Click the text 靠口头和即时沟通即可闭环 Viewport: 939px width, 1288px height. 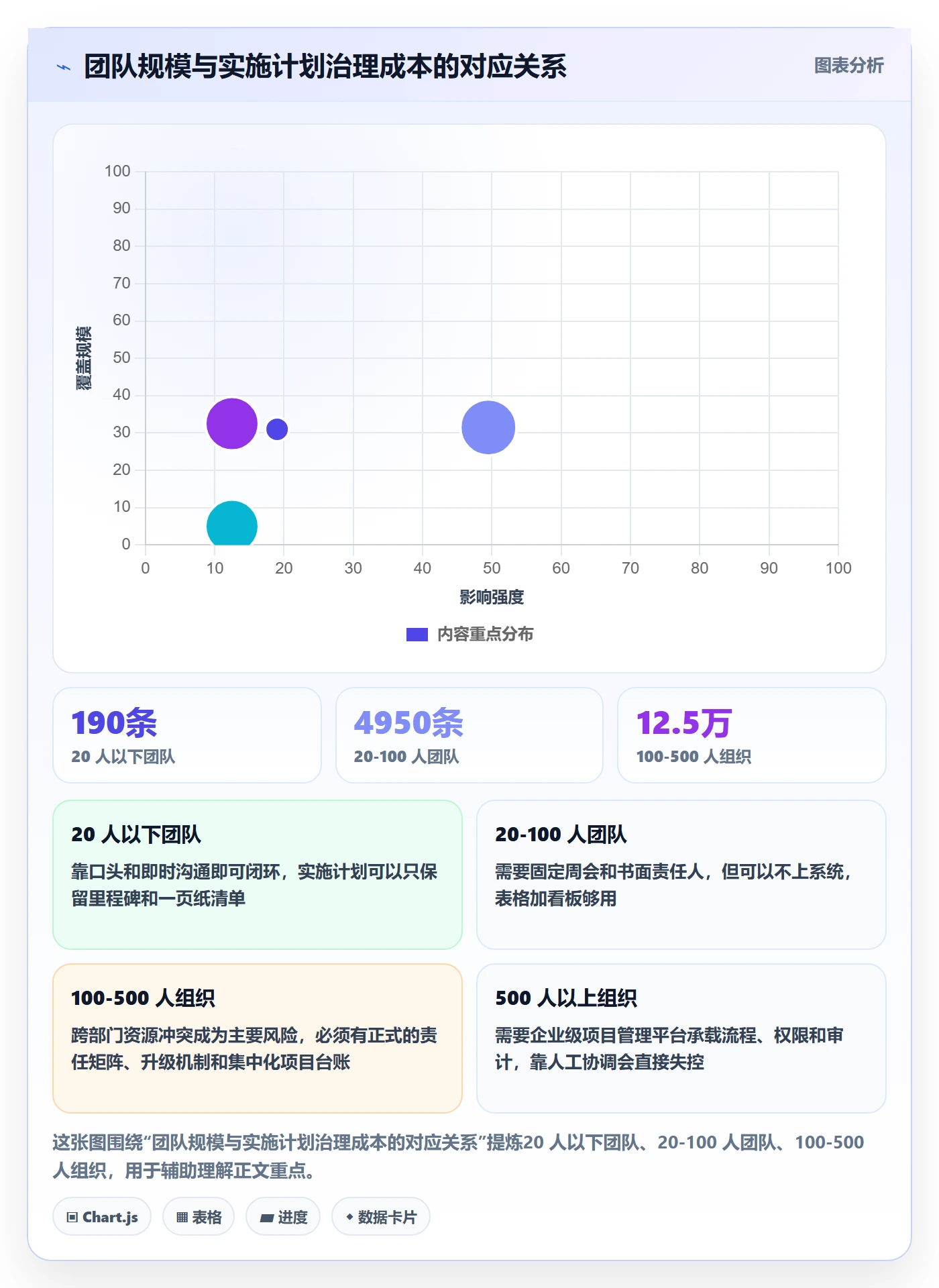[x=176, y=871]
